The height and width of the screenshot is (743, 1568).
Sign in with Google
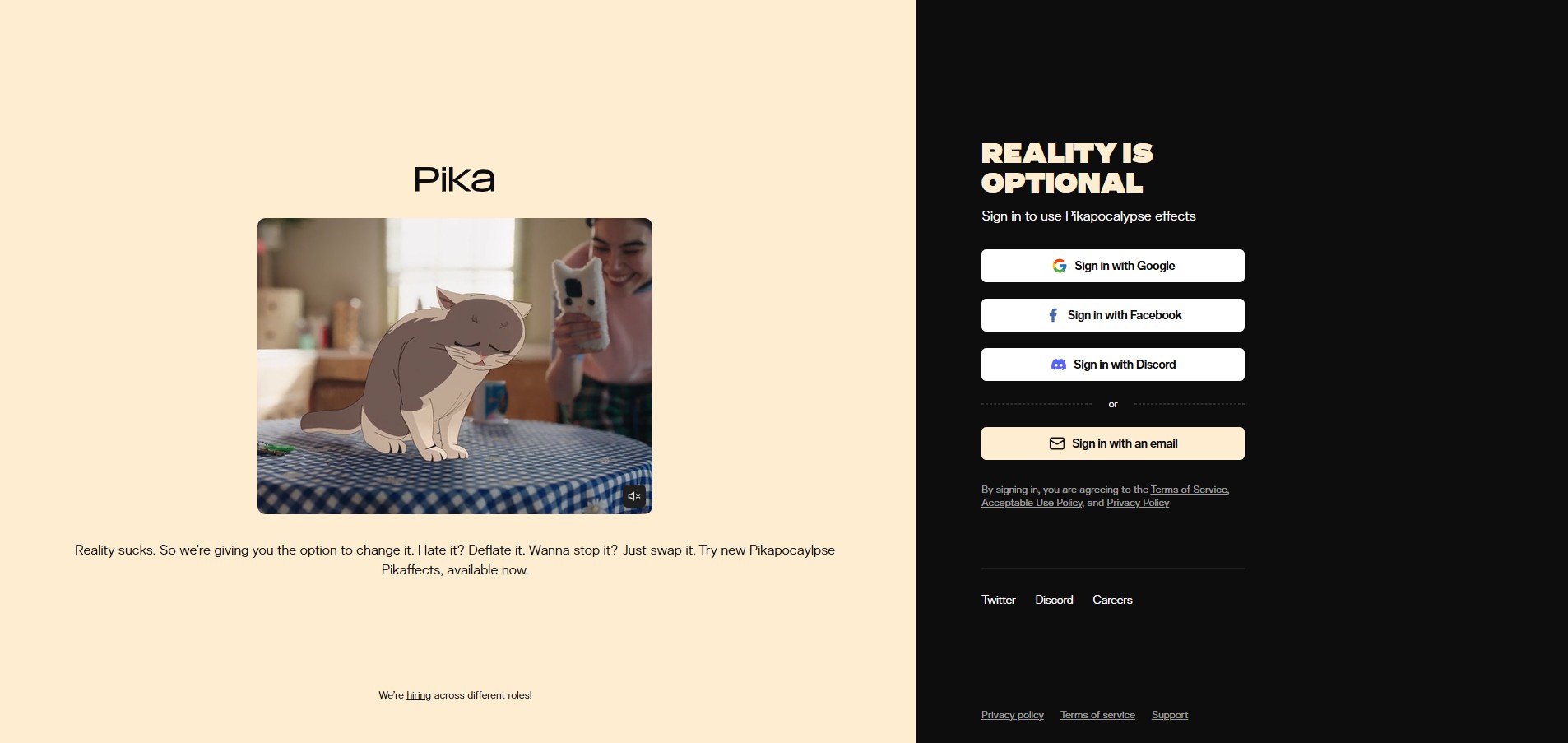point(1112,266)
